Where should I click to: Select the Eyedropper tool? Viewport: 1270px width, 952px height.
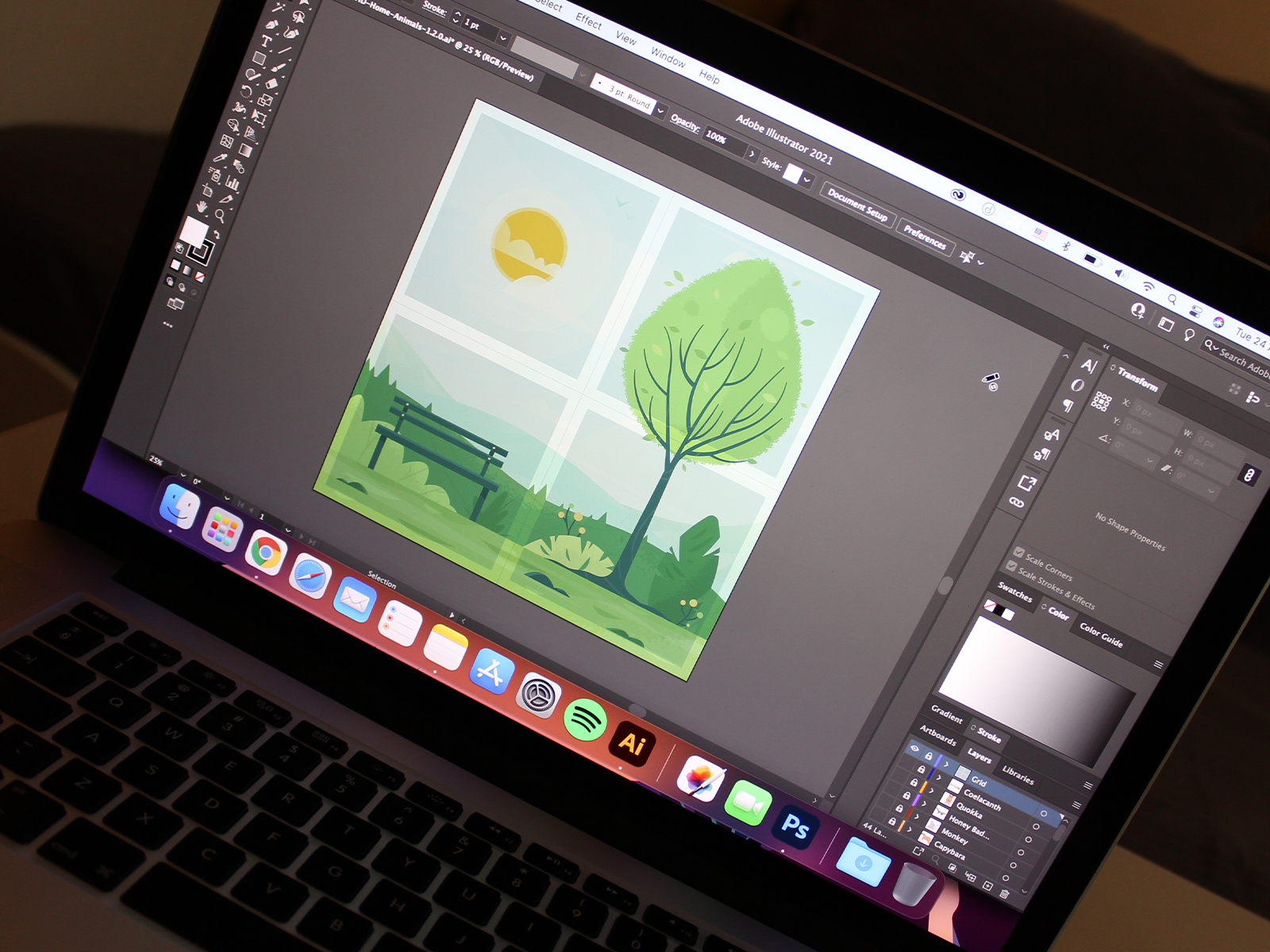pyautogui.click(x=220, y=158)
